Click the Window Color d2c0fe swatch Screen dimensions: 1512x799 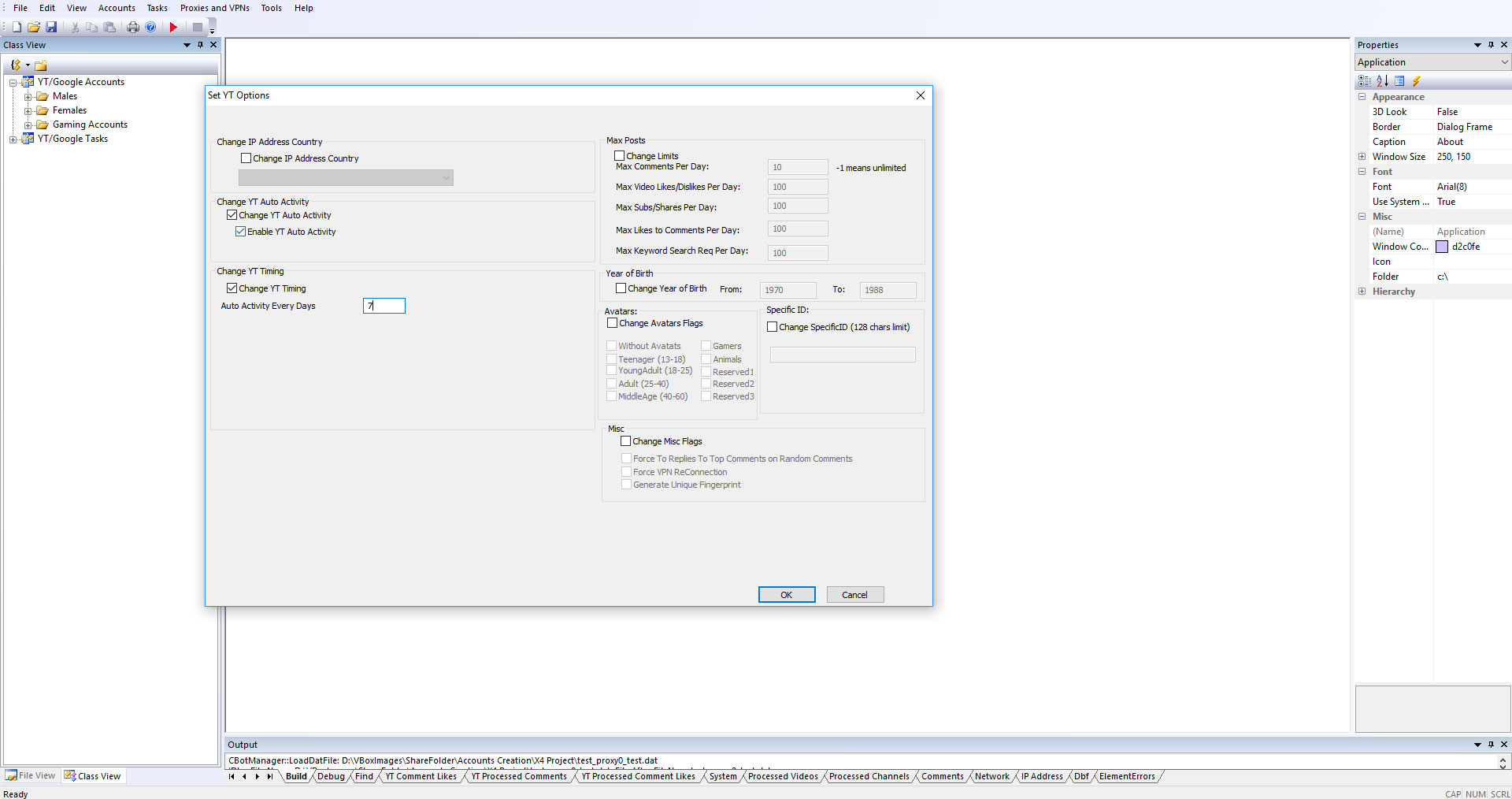1442,247
